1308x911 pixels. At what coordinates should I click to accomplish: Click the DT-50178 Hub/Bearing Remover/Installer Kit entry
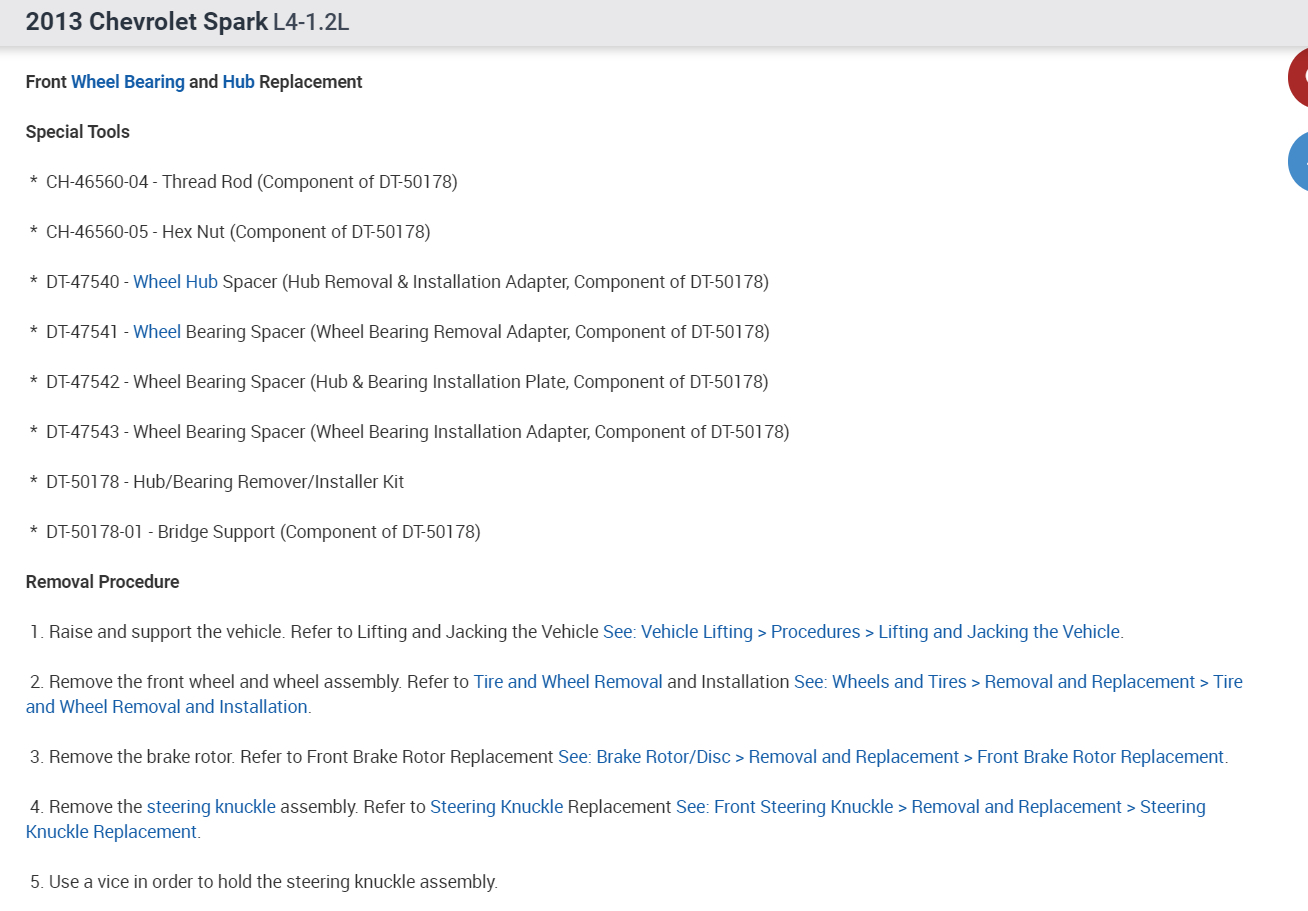click(225, 482)
